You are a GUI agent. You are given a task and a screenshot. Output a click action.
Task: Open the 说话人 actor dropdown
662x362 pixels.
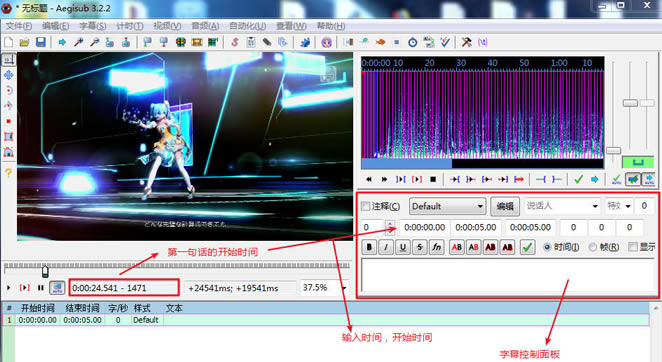point(562,206)
